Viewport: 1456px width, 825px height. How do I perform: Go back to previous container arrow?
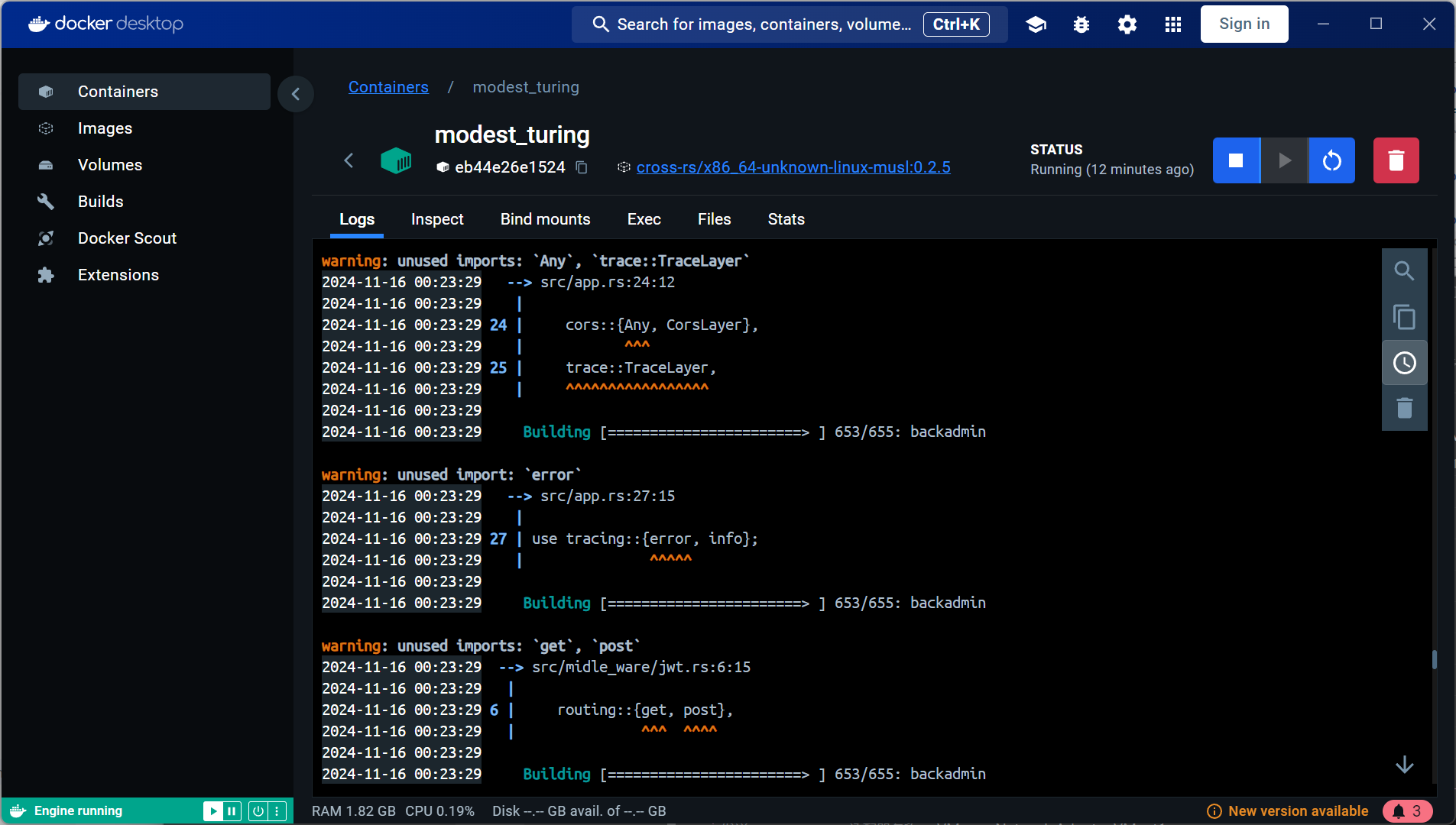coord(349,160)
